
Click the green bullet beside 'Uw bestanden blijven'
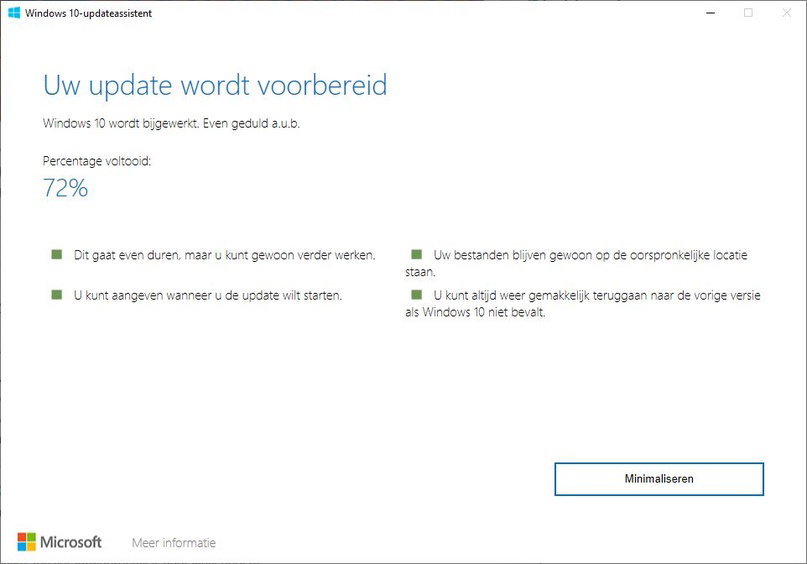point(416,254)
